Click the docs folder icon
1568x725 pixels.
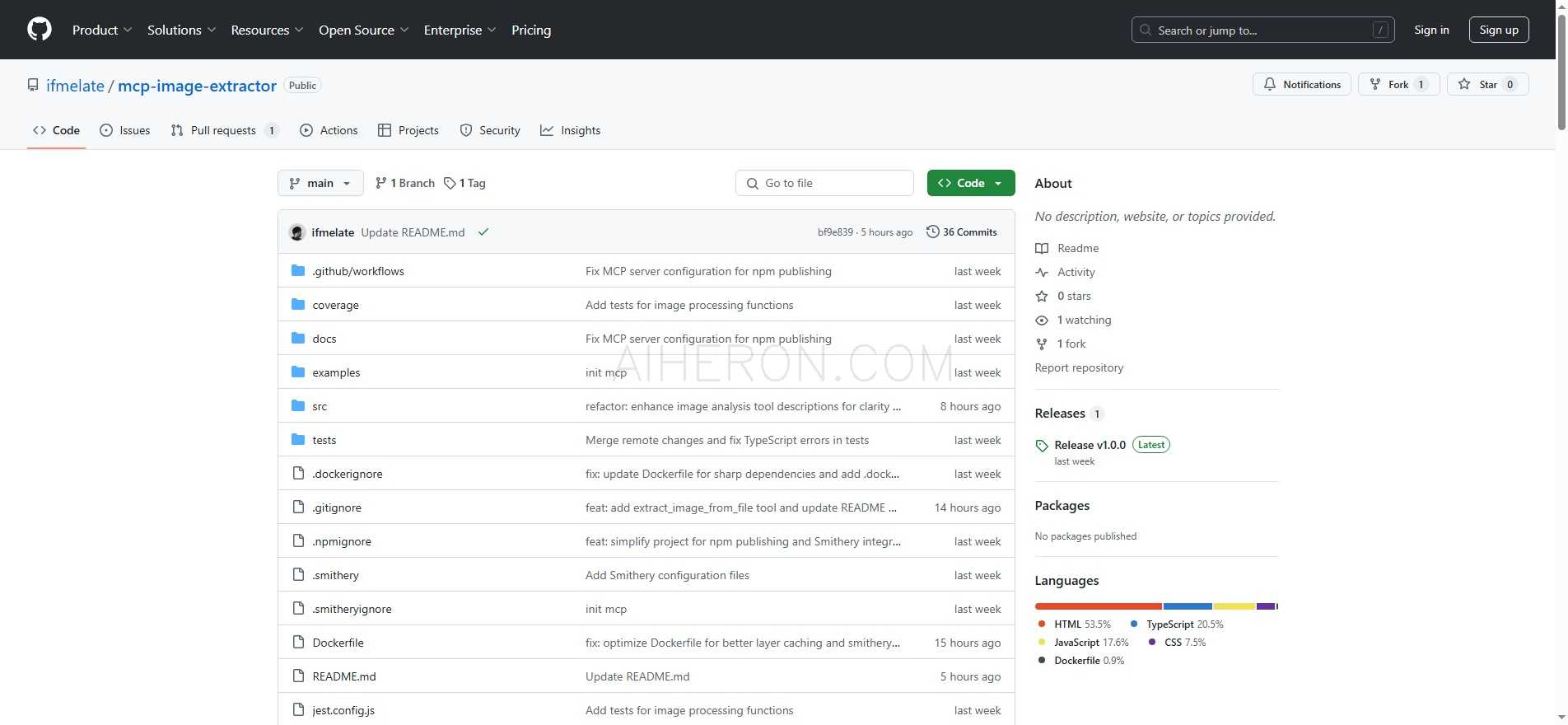click(298, 339)
